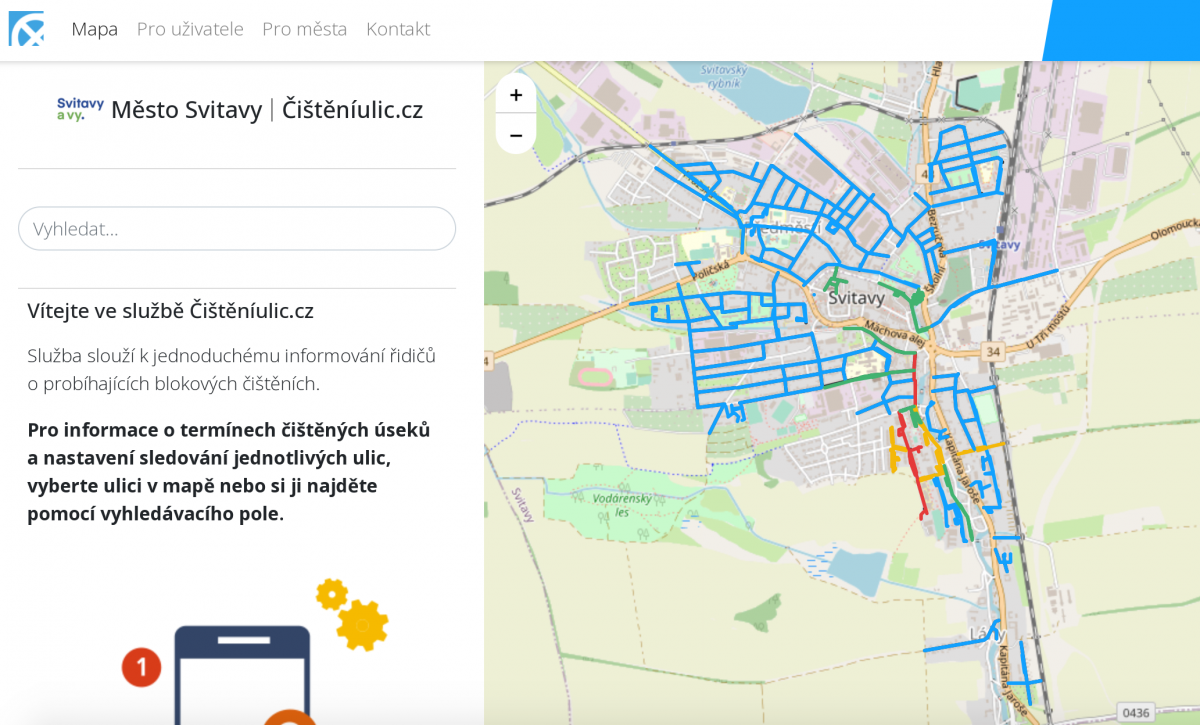Click the 'Vítejte ve službě Čištěníulic.cz' heading
The image size is (1200, 725).
[x=171, y=311]
